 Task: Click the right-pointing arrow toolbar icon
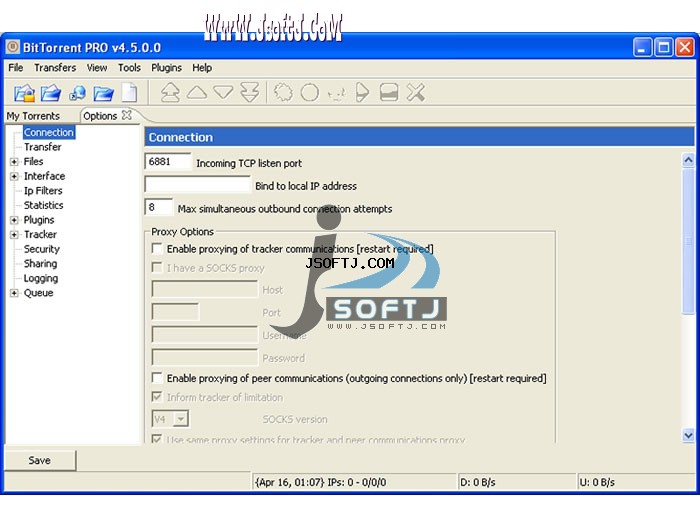click(x=362, y=92)
